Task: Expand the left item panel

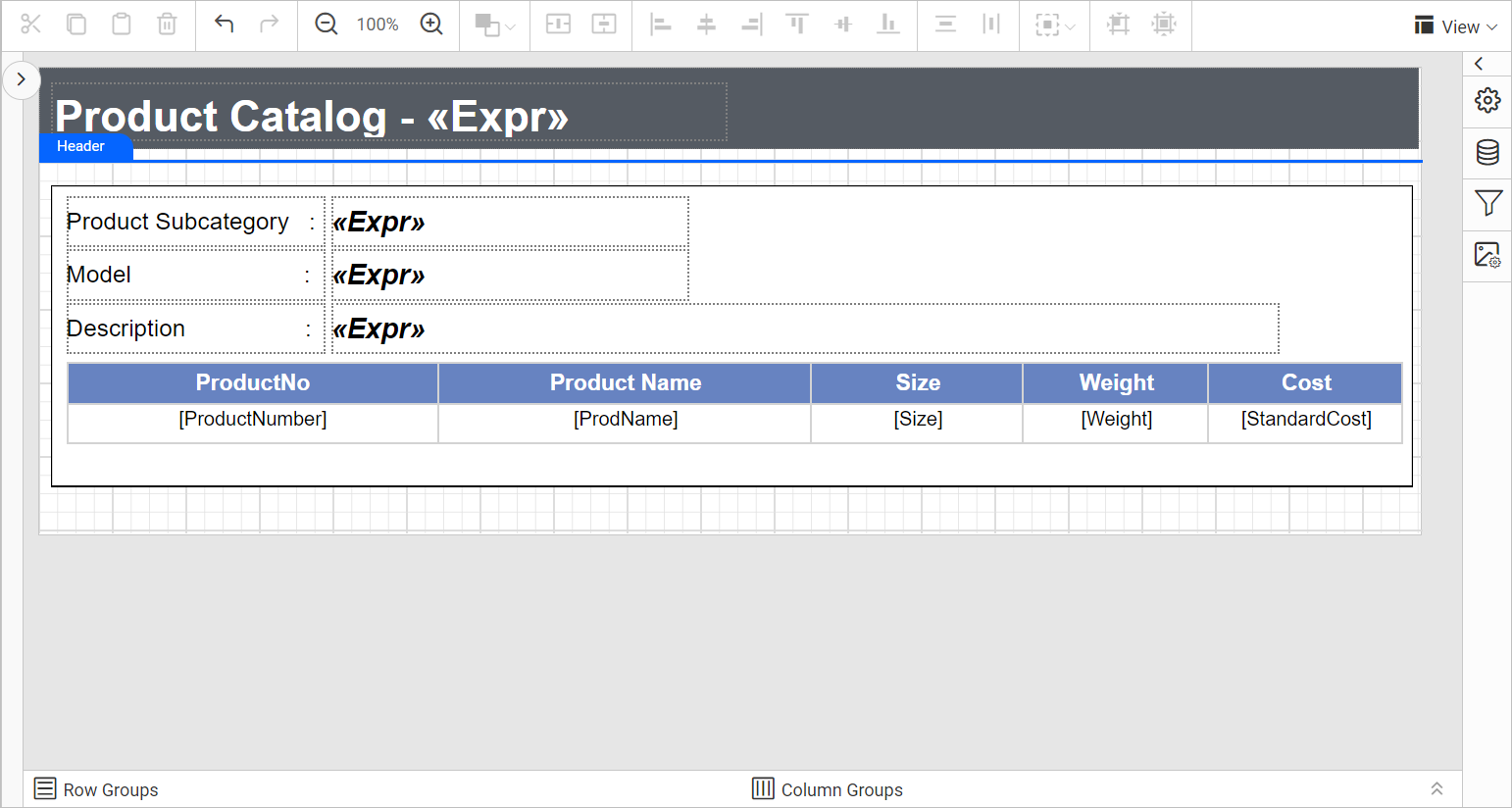Action: tap(21, 79)
